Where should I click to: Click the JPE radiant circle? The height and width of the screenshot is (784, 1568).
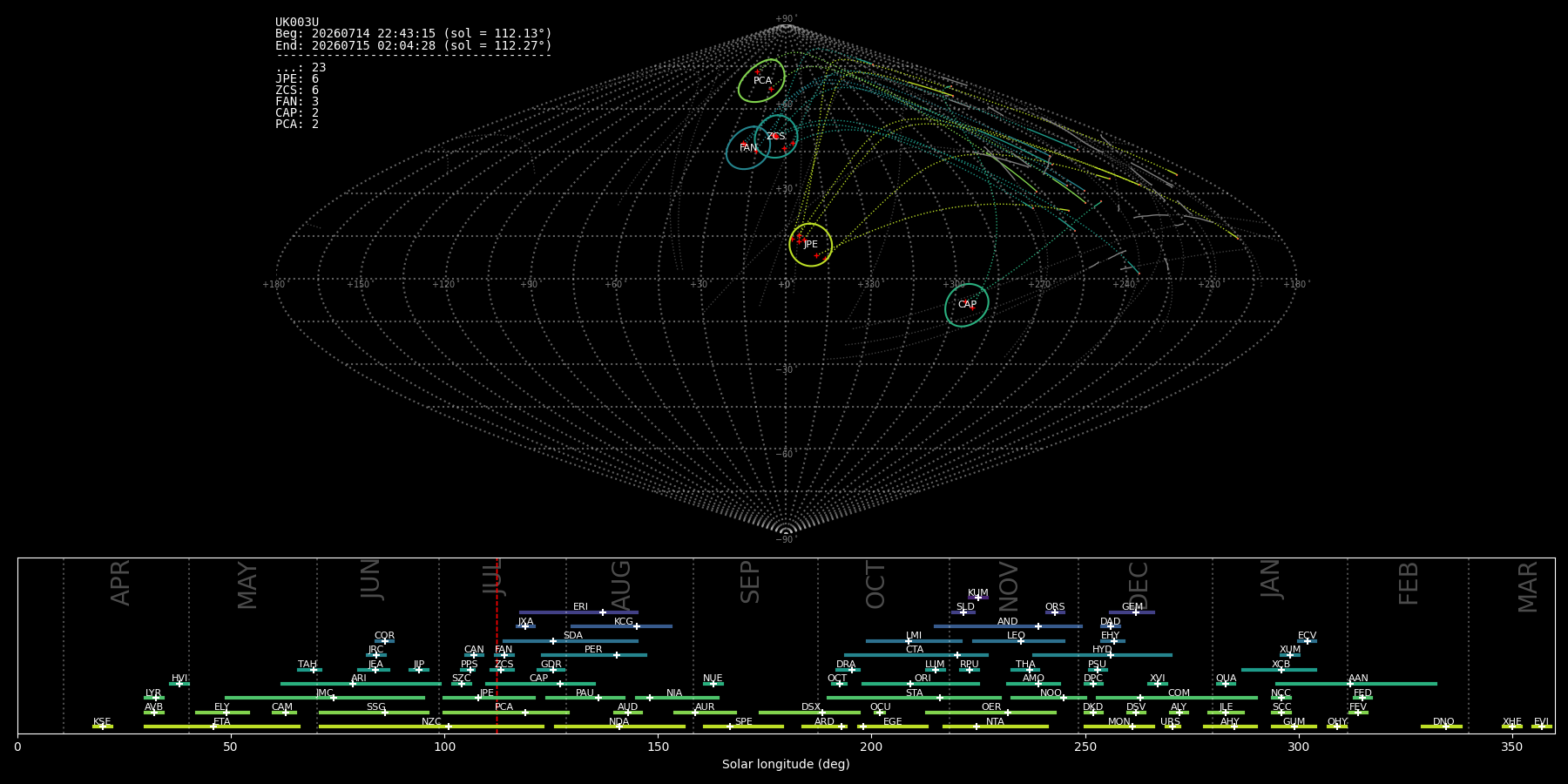coord(811,245)
